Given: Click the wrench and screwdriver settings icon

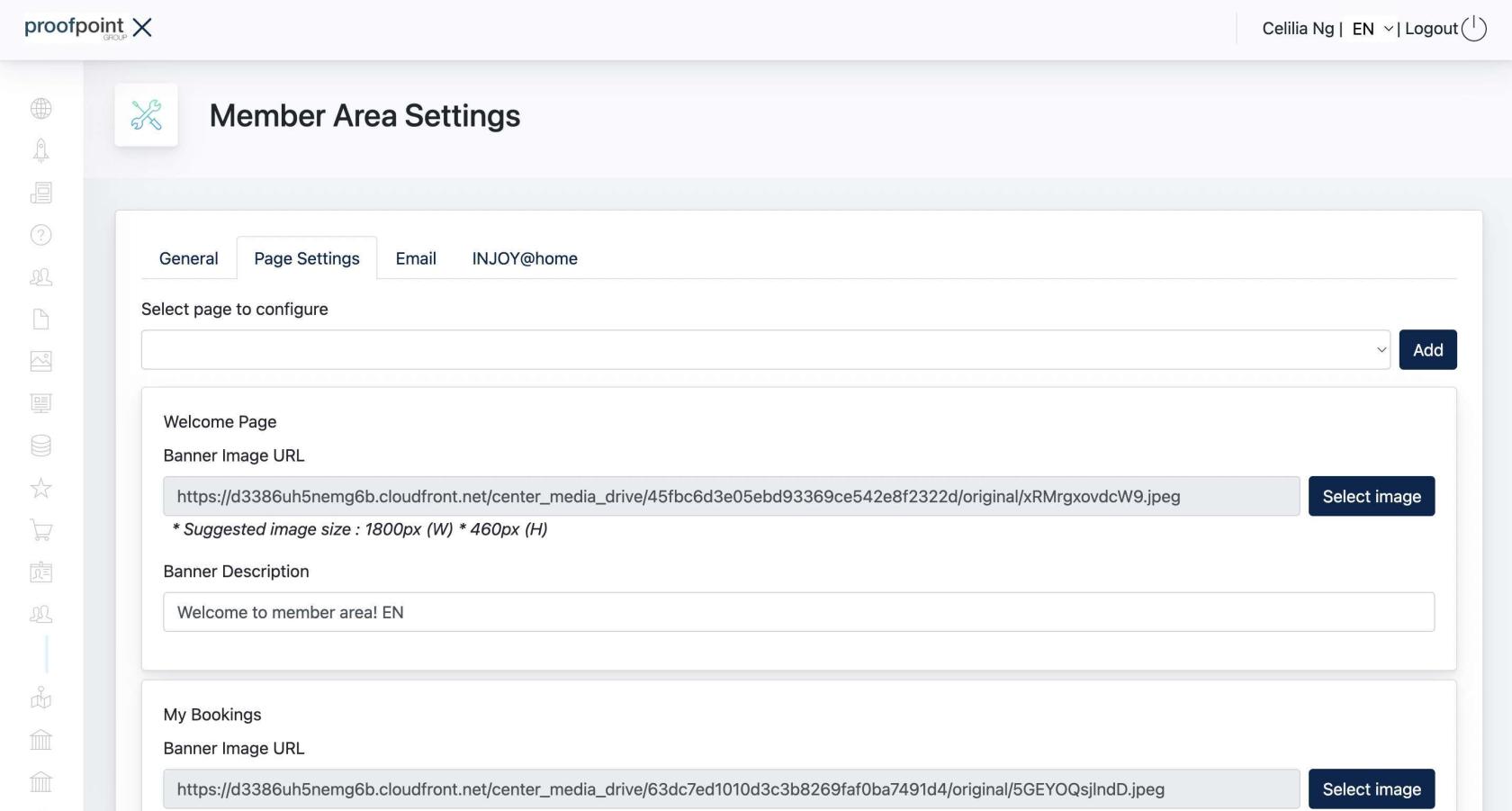Looking at the screenshot, I should click(146, 115).
